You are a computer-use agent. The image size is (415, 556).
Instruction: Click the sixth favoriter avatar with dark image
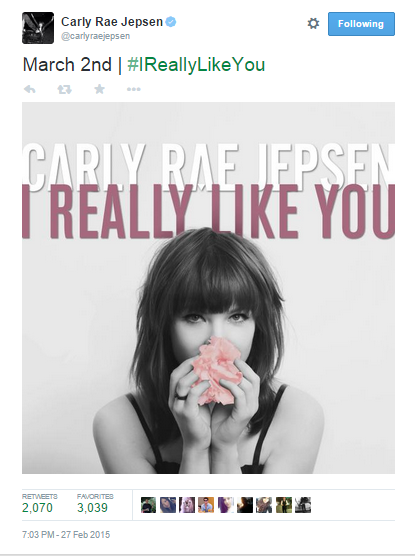tap(245, 505)
